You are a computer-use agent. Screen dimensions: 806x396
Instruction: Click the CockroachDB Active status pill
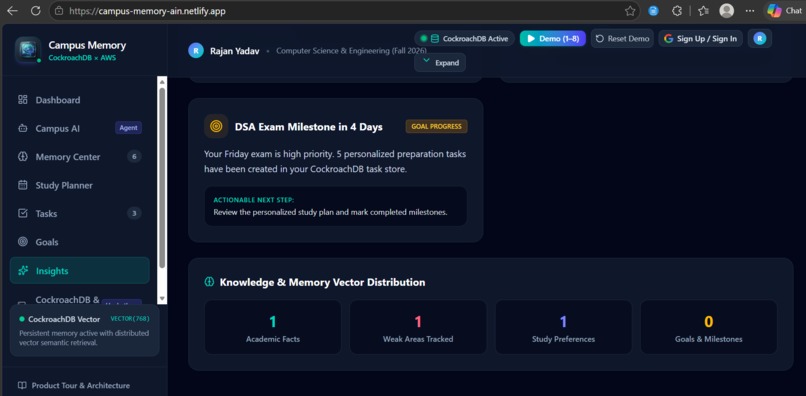tap(464, 39)
